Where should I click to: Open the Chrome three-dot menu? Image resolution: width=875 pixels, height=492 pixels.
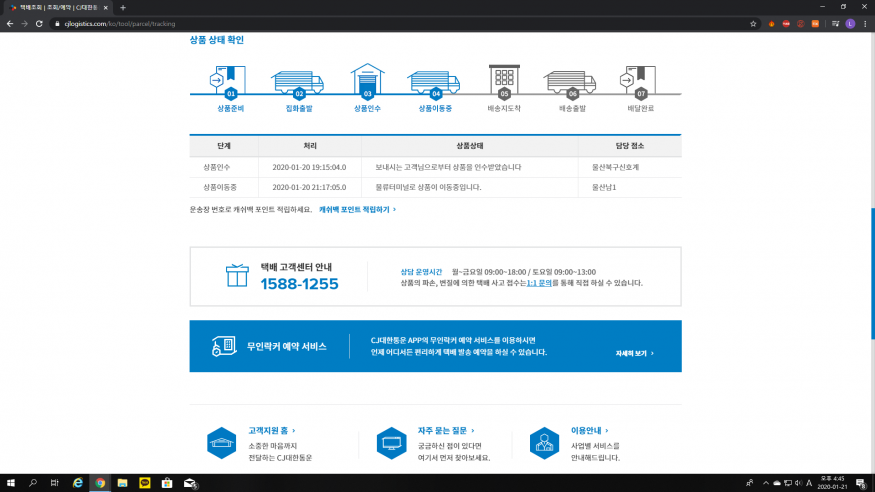click(x=865, y=23)
